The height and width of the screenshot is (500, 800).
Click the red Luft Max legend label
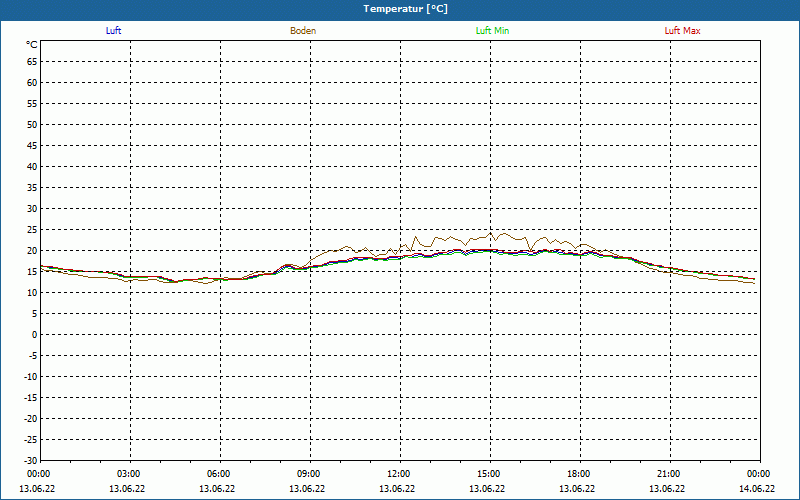tap(682, 31)
